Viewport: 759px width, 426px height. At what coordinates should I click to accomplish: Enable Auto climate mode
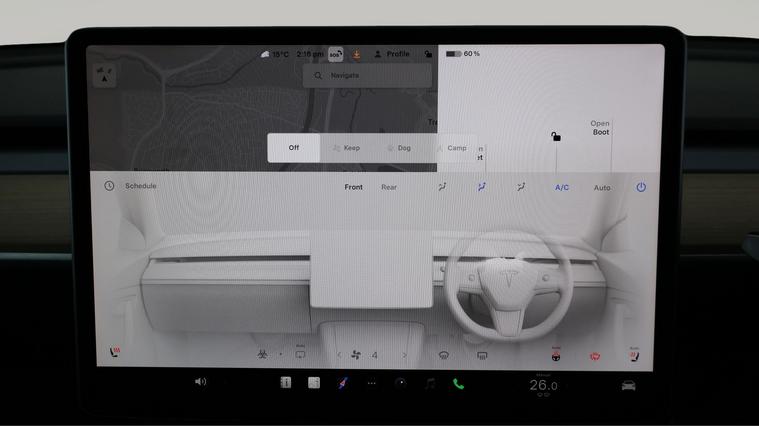(602, 188)
